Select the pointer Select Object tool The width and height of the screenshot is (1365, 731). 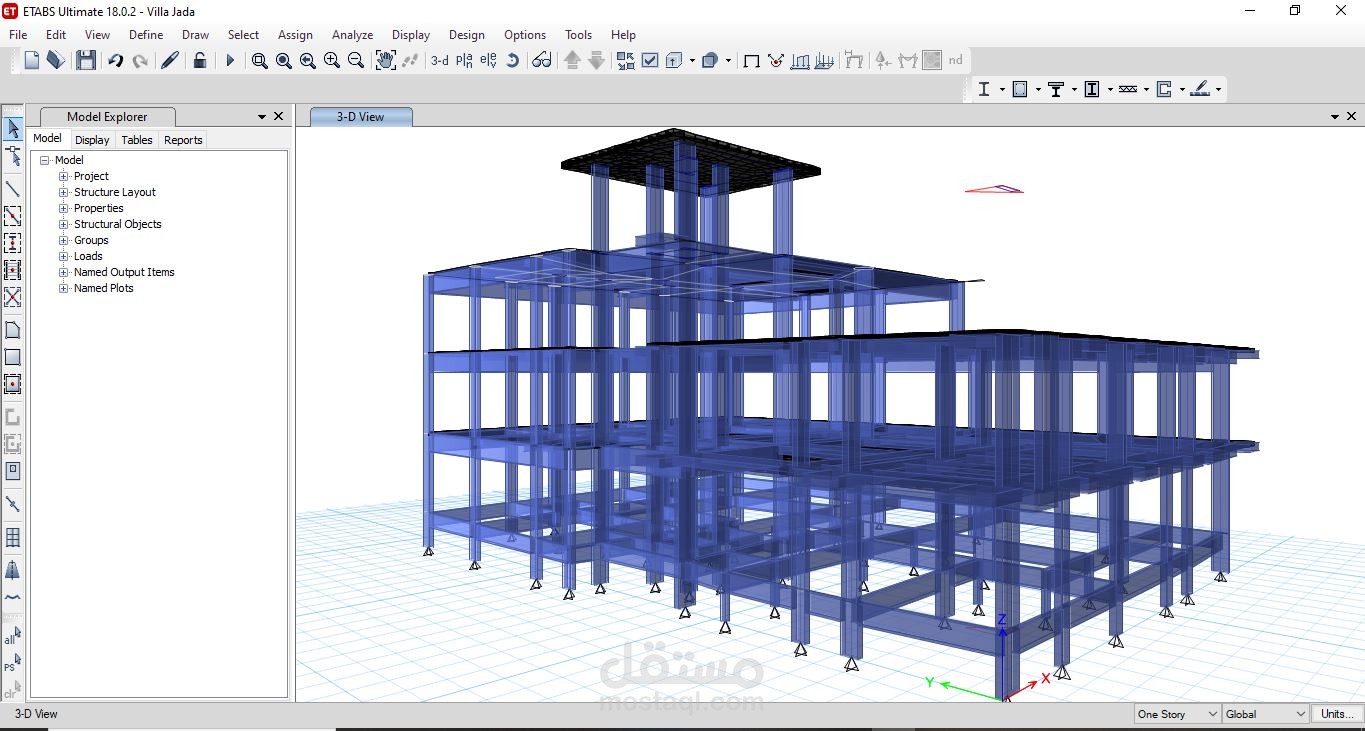pyautogui.click(x=13, y=129)
